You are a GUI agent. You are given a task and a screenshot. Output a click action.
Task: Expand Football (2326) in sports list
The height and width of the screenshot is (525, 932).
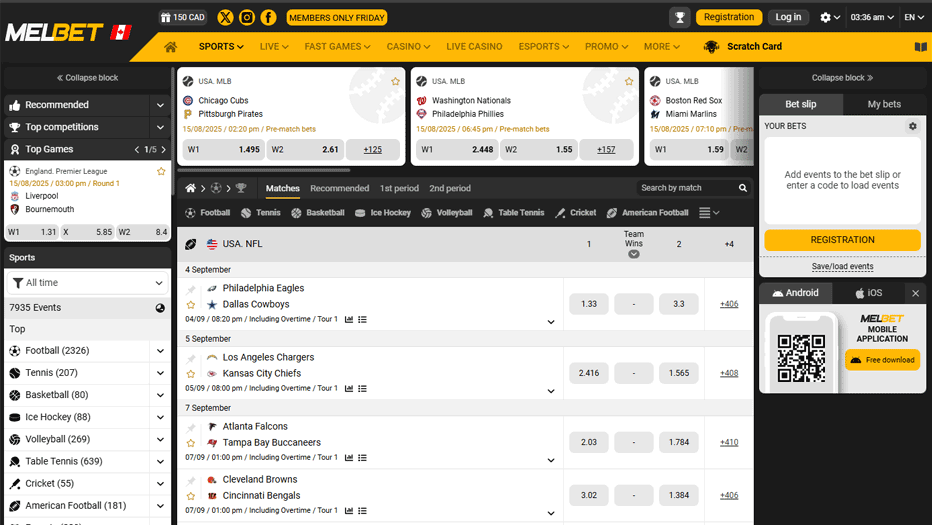pyautogui.click(x=160, y=351)
